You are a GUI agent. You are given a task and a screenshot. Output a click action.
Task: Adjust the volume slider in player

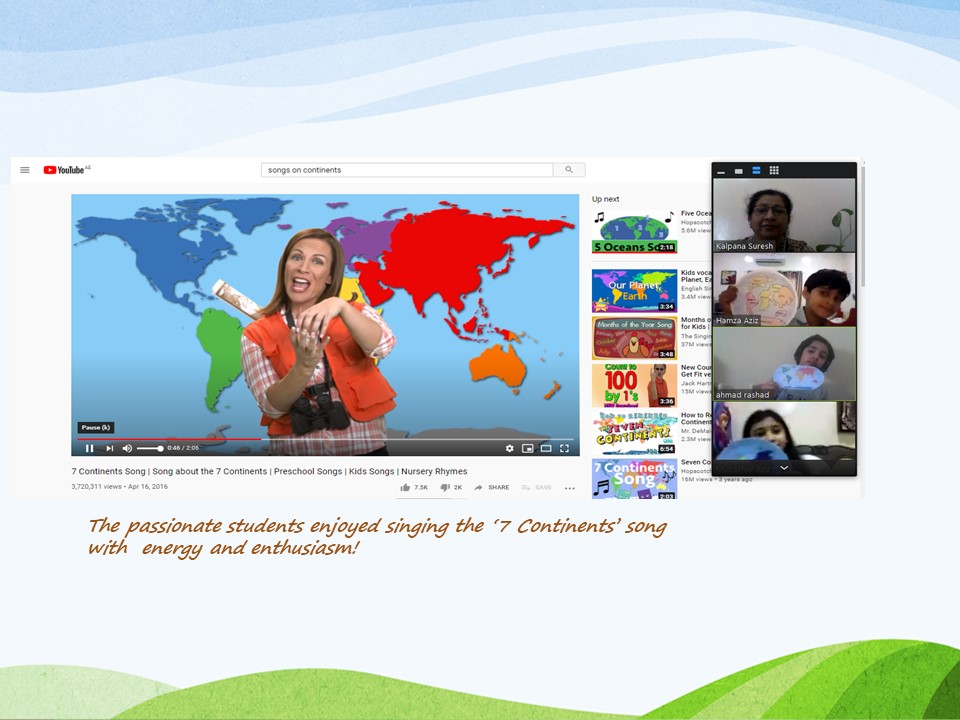150,448
